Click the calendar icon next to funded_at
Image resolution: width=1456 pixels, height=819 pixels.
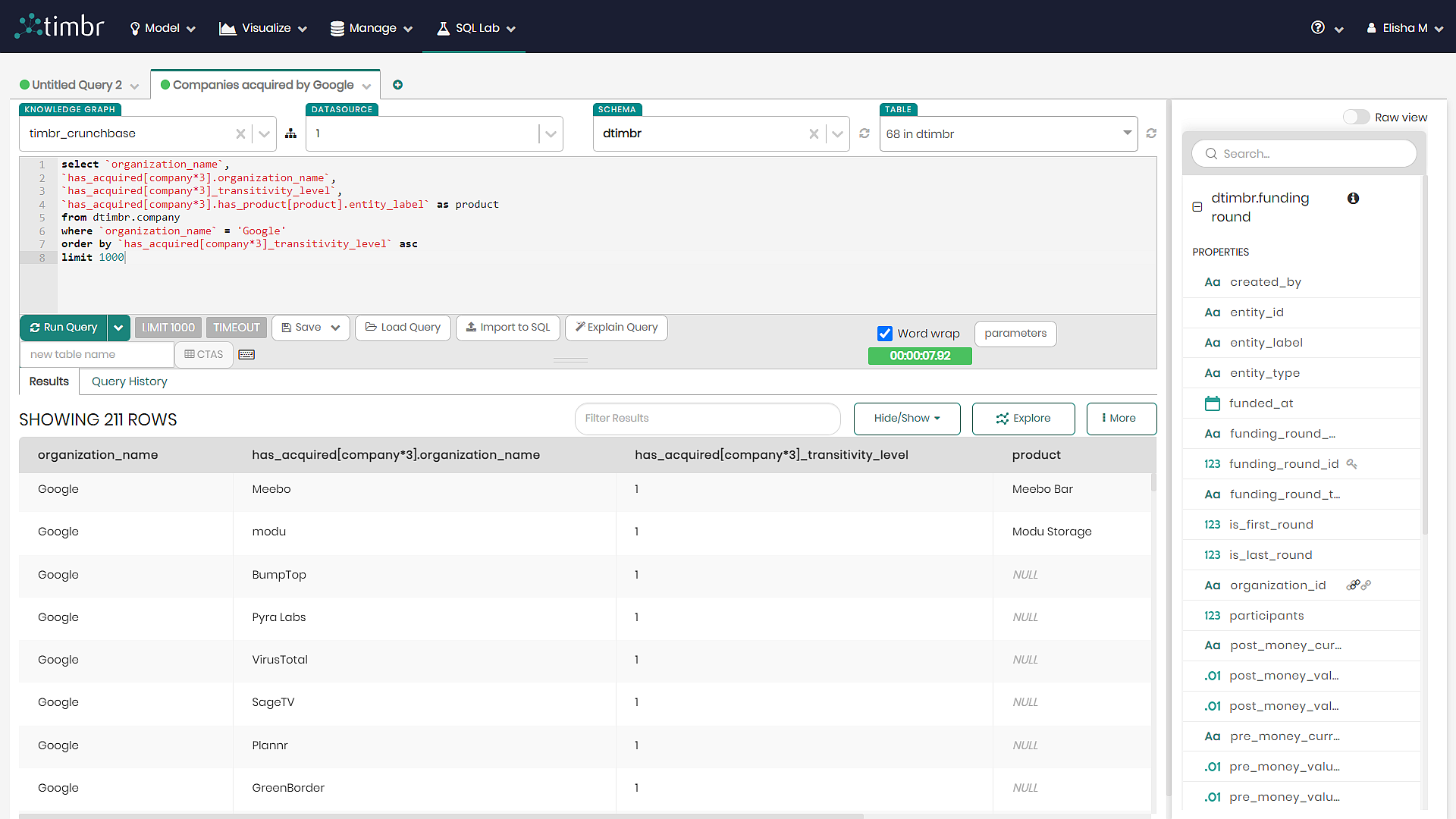click(x=1212, y=403)
